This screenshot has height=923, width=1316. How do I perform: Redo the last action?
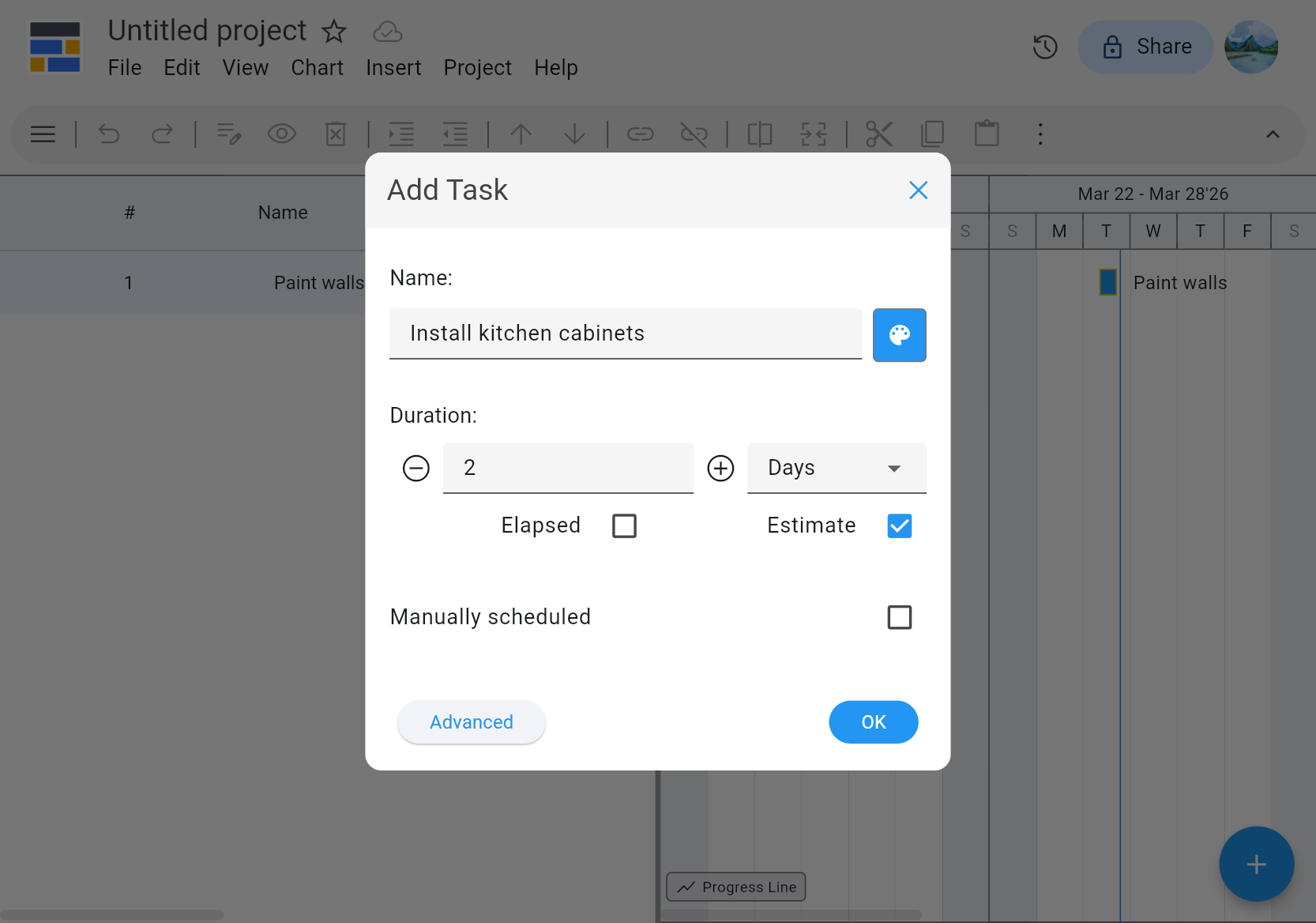163,134
